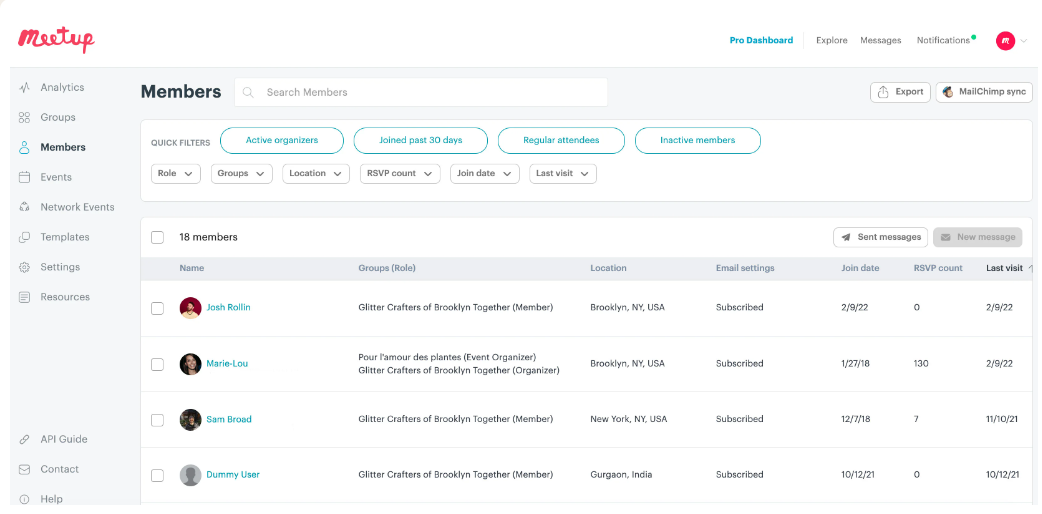
Task: Click the Network Events icon
Action: pos(24,208)
